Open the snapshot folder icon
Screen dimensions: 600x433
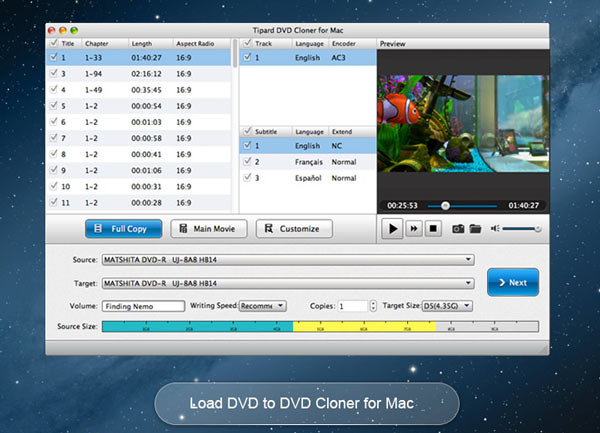(x=475, y=229)
